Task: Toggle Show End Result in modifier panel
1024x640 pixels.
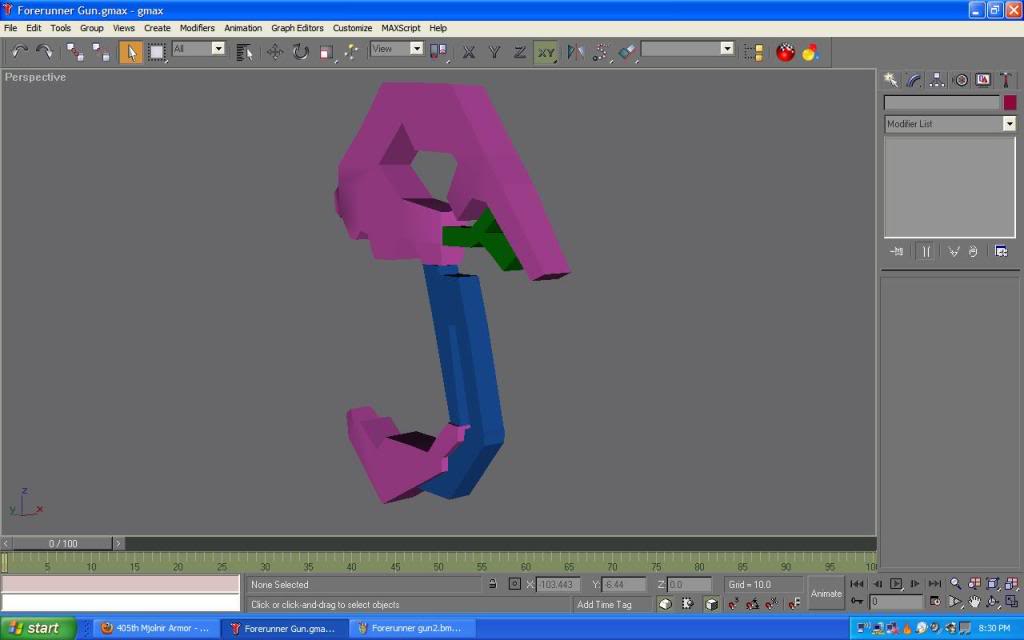Action: tap(926, 251)
